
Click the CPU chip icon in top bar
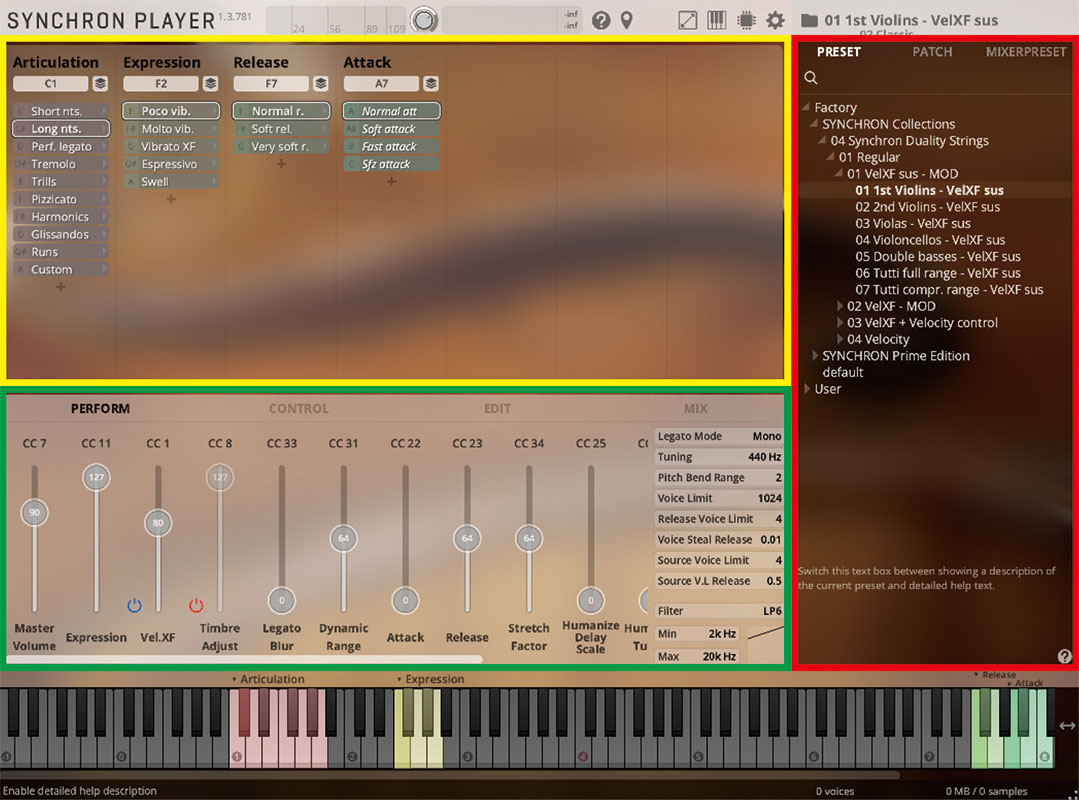746,20
